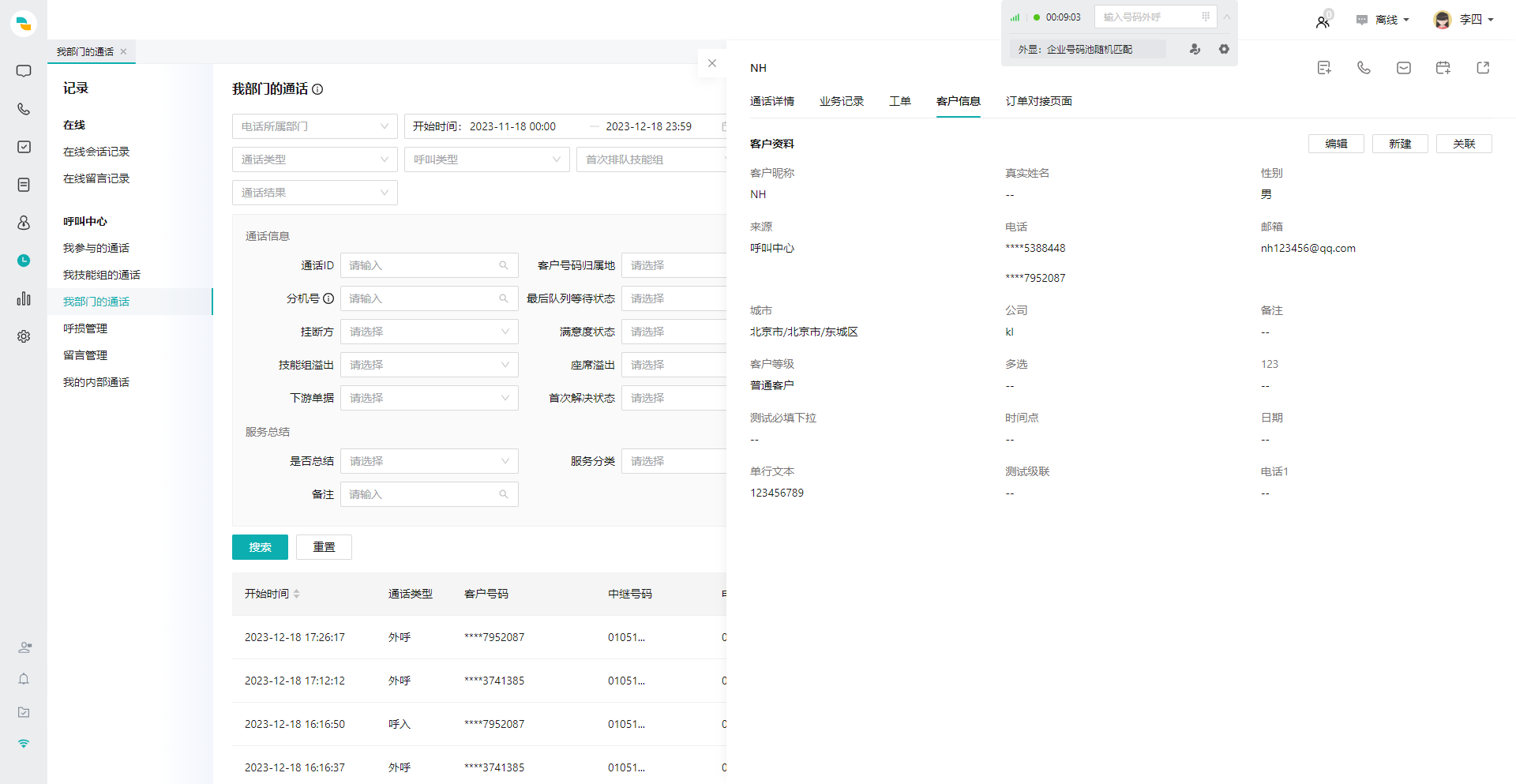
Task: Click the open-in-new-window icon in NH panel
Action: pos(1483,68)
